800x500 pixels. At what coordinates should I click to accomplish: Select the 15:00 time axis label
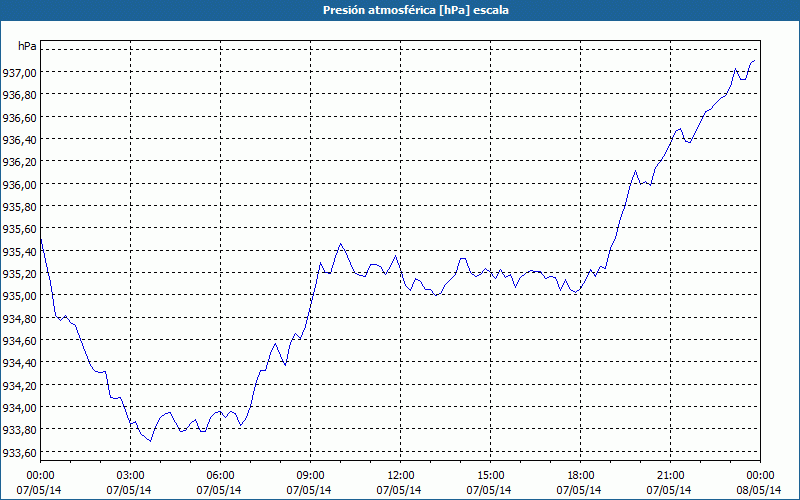click(x=490, y=476)
